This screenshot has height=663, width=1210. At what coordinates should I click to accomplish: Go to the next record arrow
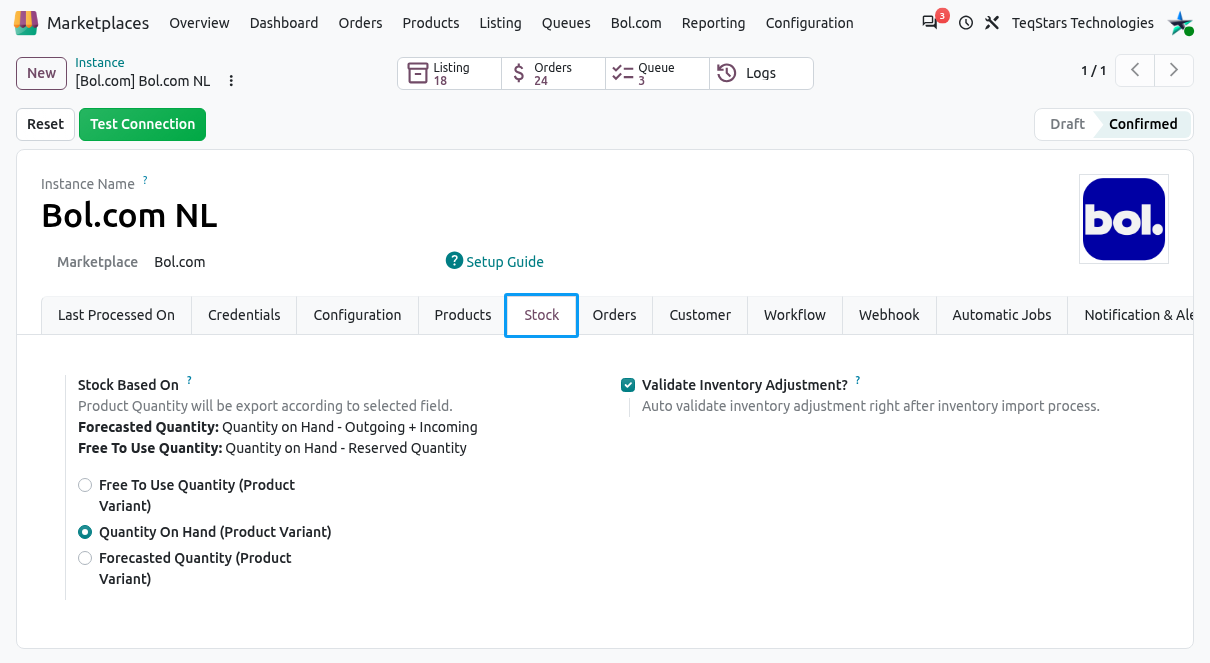pyautogui.click(x=1174, y=70)
